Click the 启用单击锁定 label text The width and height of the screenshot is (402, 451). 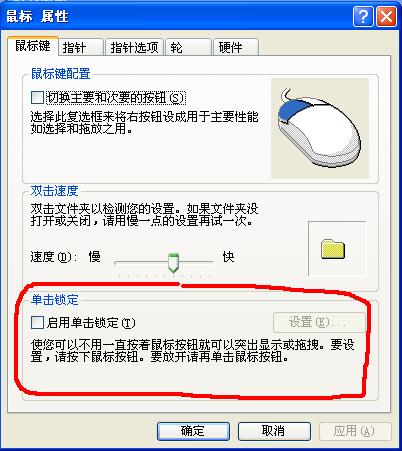(91, 323)
